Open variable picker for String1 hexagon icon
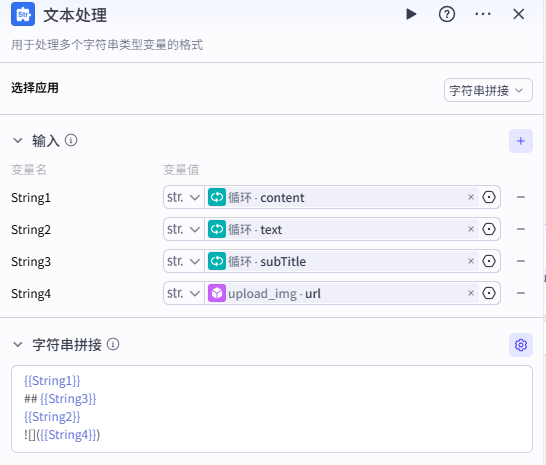546x465 pixels. [489, 197]
